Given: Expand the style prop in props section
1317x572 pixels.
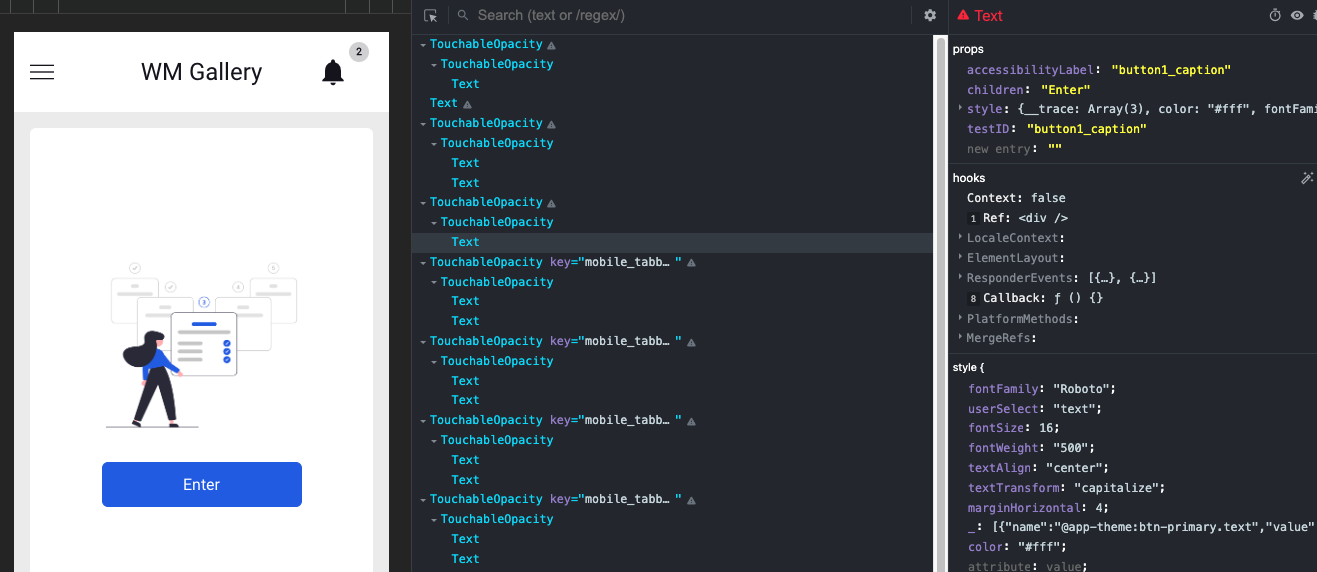Looking at the screenshot, I should coord(961,109).
